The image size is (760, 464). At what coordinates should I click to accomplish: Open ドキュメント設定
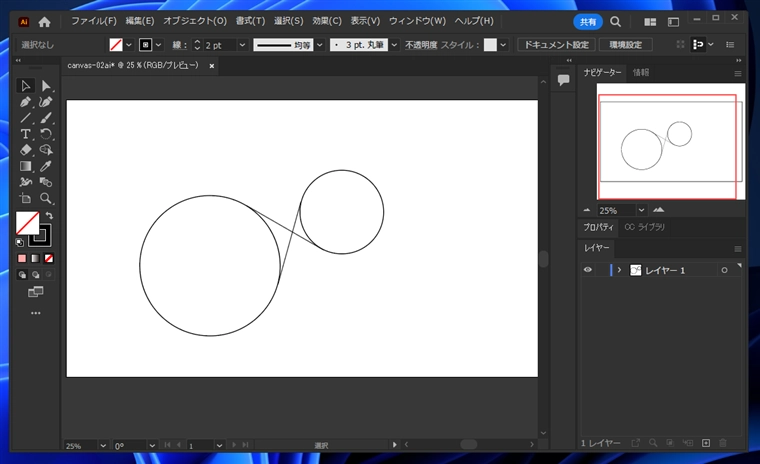(x=556, y=45)
